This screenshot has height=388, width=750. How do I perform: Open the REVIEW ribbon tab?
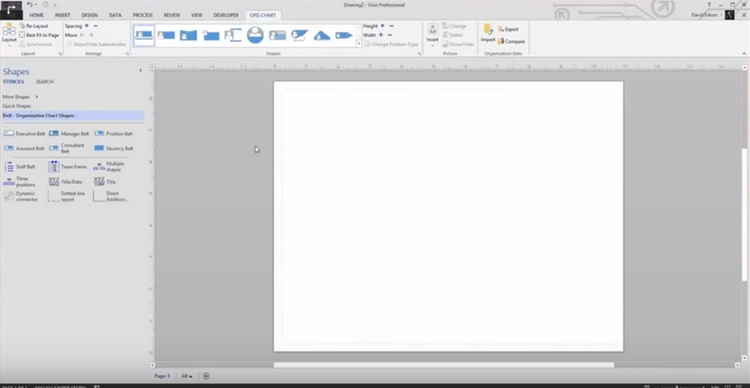[172, 15]
